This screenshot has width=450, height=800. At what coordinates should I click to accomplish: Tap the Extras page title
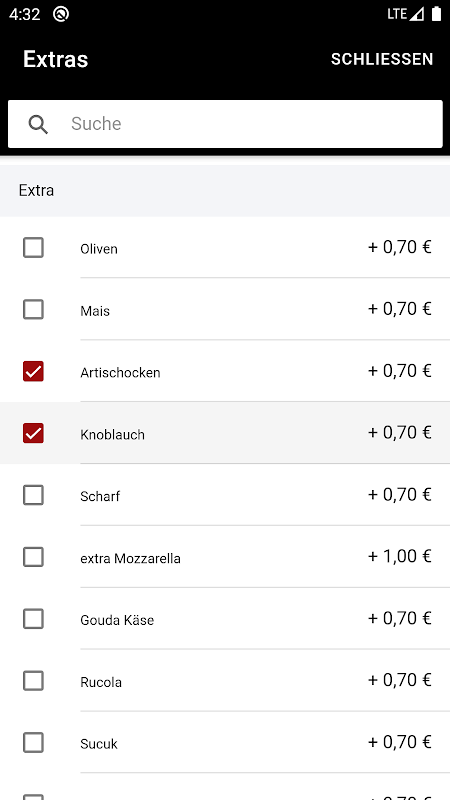[x=56, y=59]
